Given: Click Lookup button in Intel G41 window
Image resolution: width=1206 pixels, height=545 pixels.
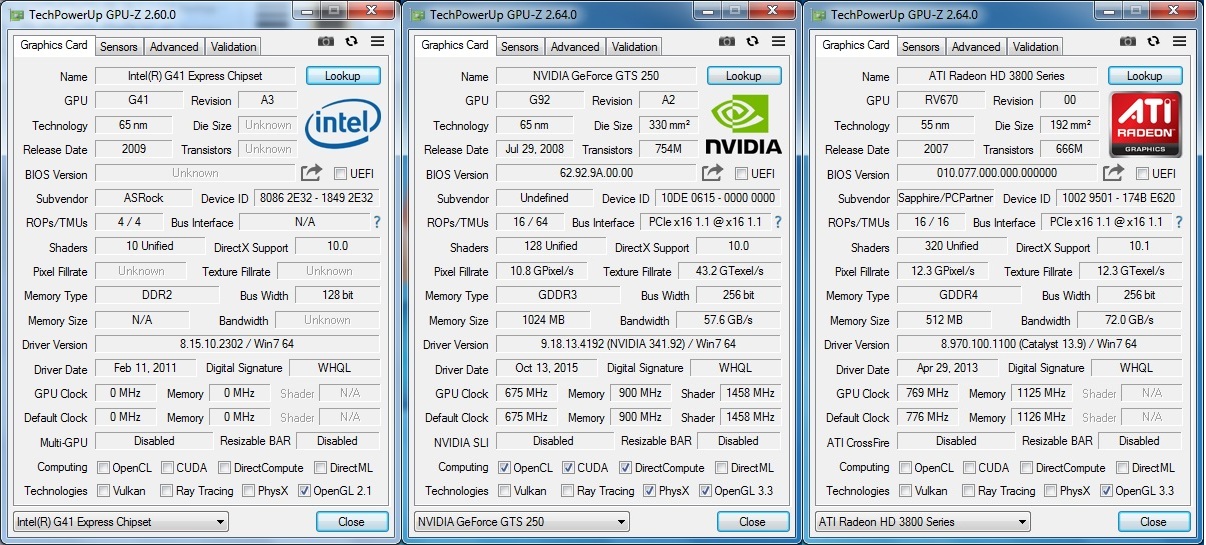Looking at the screenshot, I should pos(343,76).
